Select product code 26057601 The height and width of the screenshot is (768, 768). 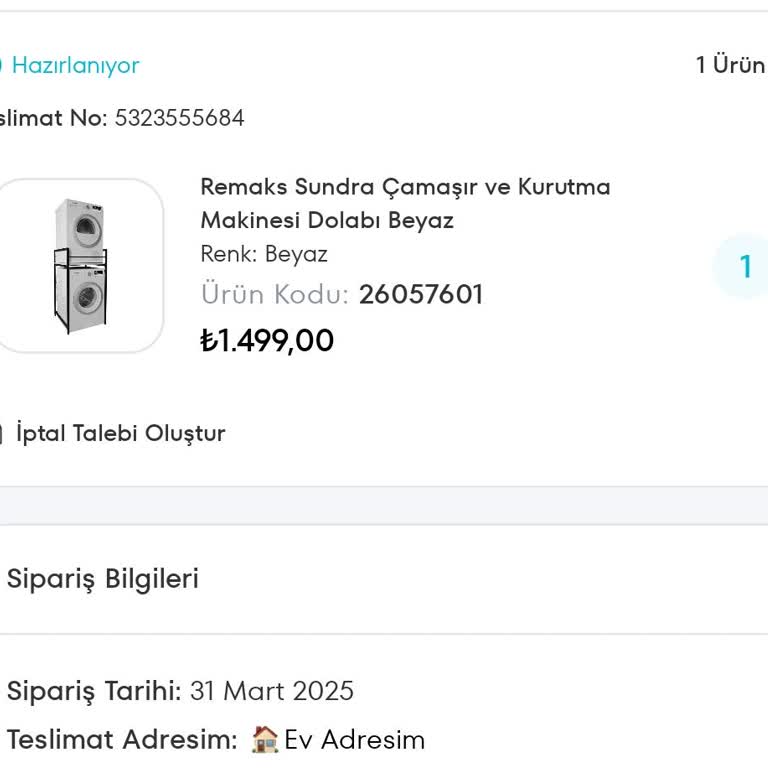click(421, 295)
